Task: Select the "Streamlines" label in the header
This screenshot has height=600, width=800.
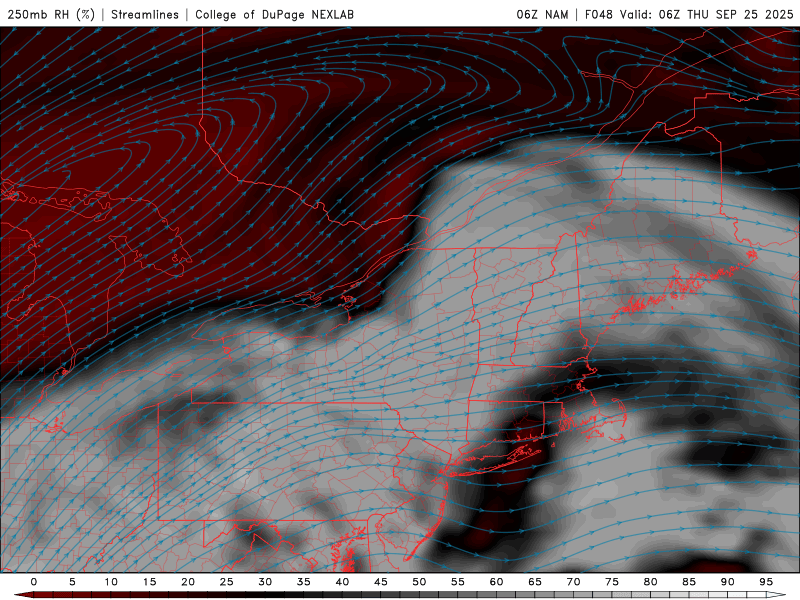Action: (145, 14)
